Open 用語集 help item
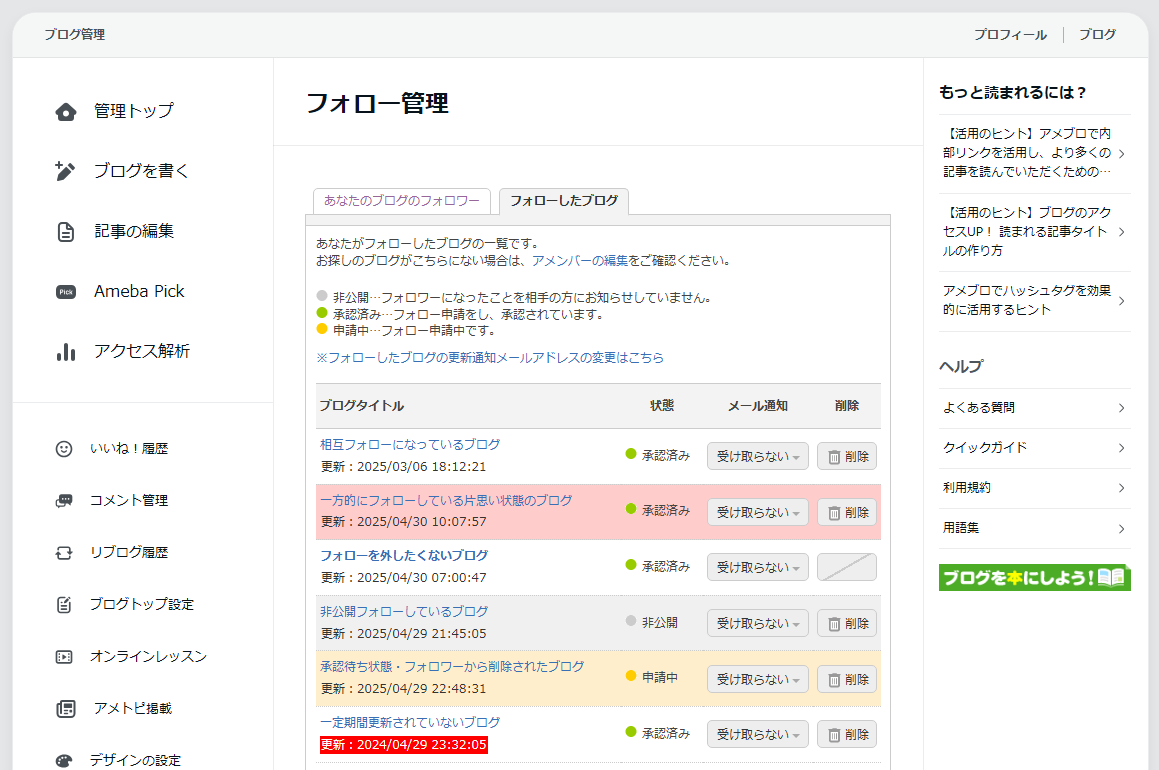 point(1034,528)
